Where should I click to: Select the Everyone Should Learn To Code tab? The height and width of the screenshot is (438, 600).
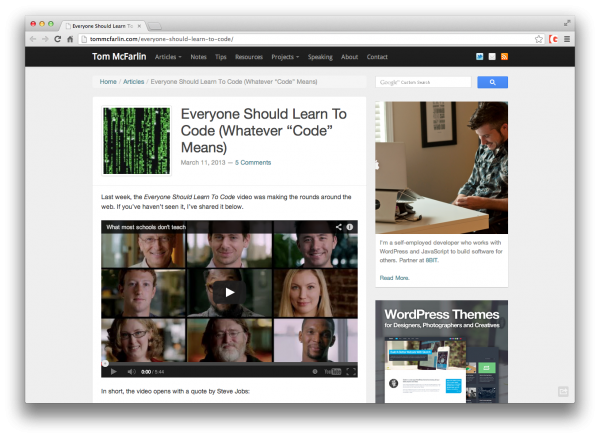[102, 26]
